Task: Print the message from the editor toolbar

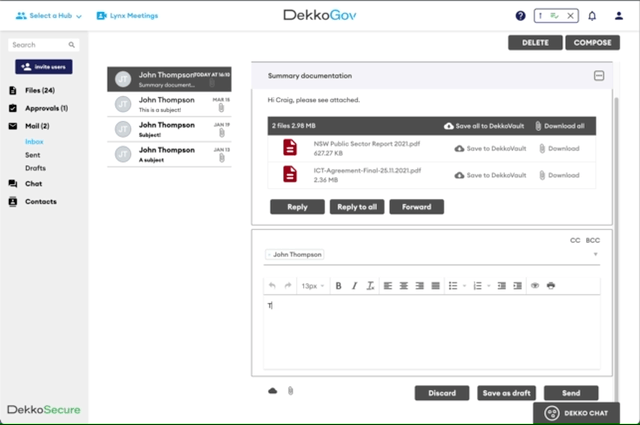Action: coord(551,286)
